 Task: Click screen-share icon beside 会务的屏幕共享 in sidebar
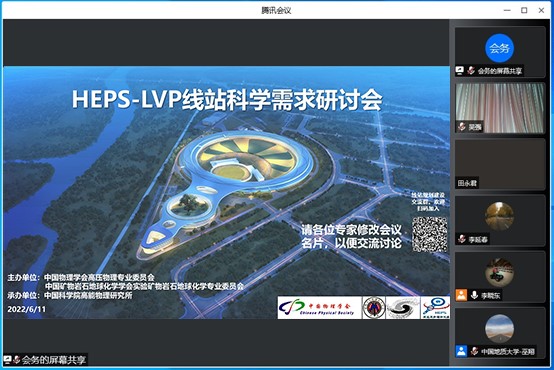459,70
